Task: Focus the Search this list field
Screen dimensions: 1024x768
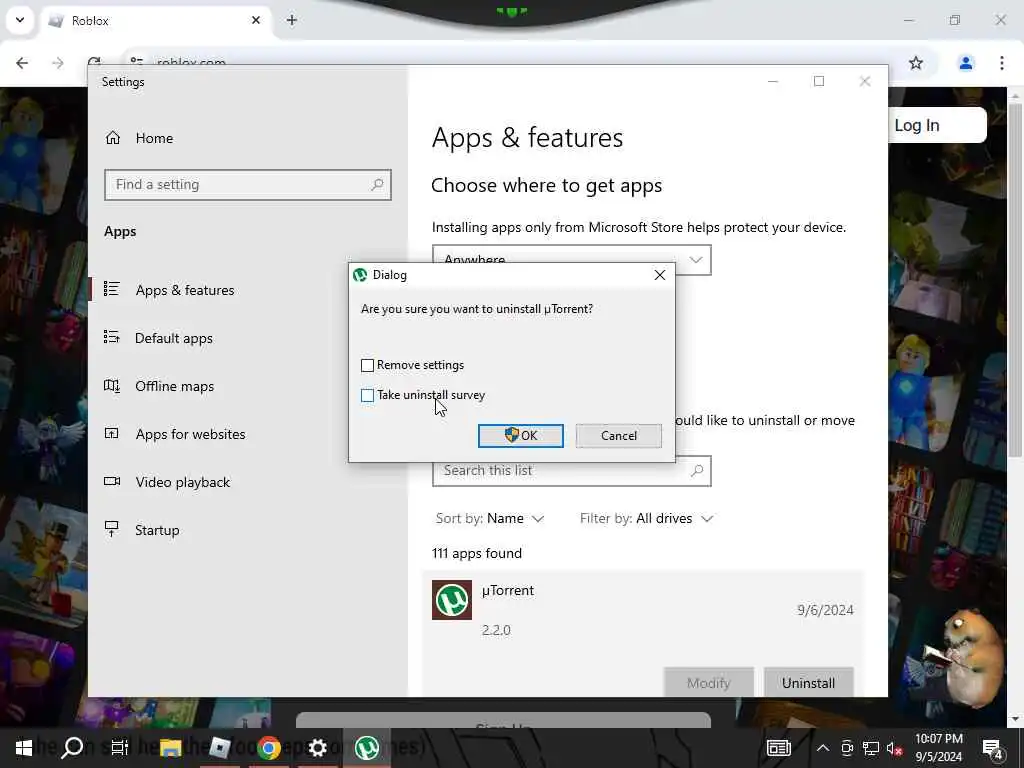Action: click(571, 471)
